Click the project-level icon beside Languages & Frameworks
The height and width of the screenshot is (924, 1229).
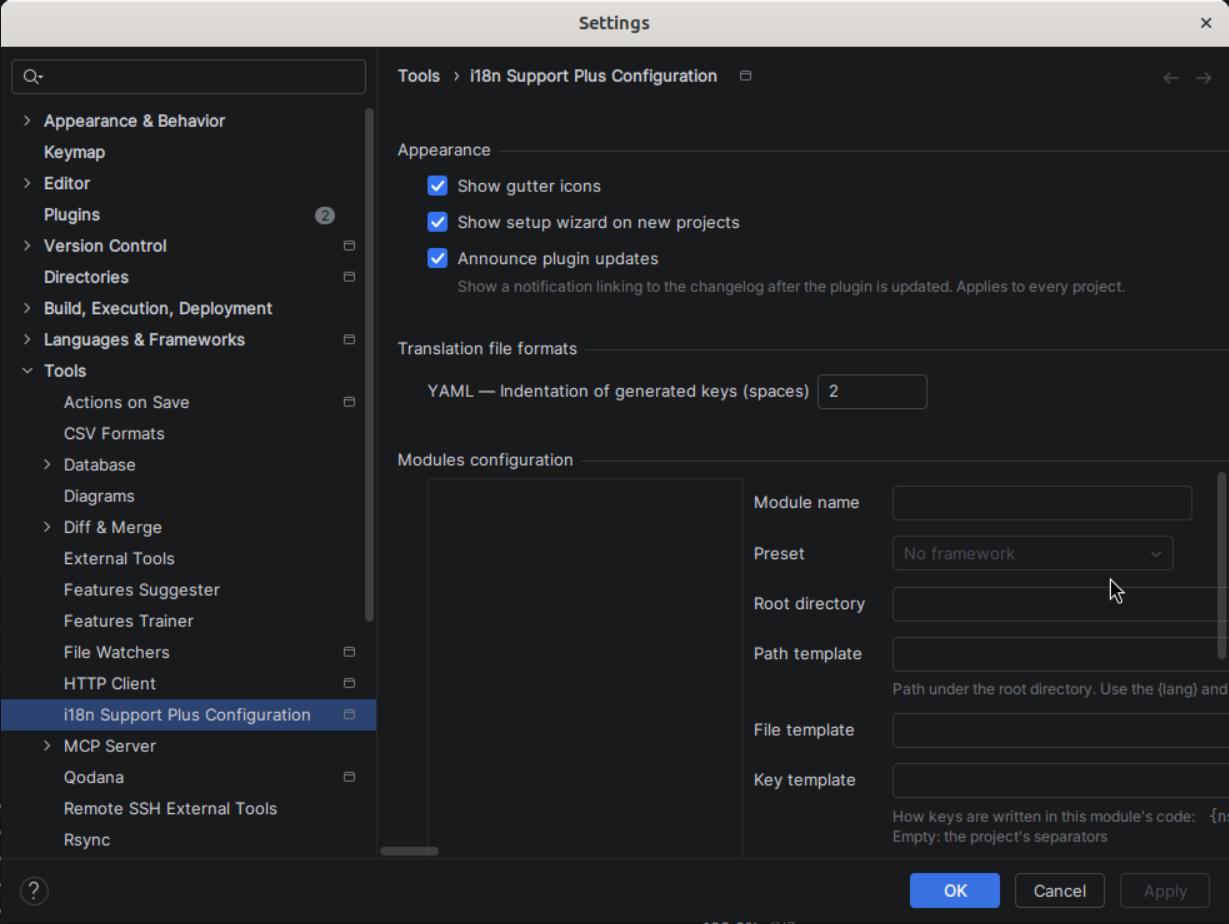tap(349, 340)
